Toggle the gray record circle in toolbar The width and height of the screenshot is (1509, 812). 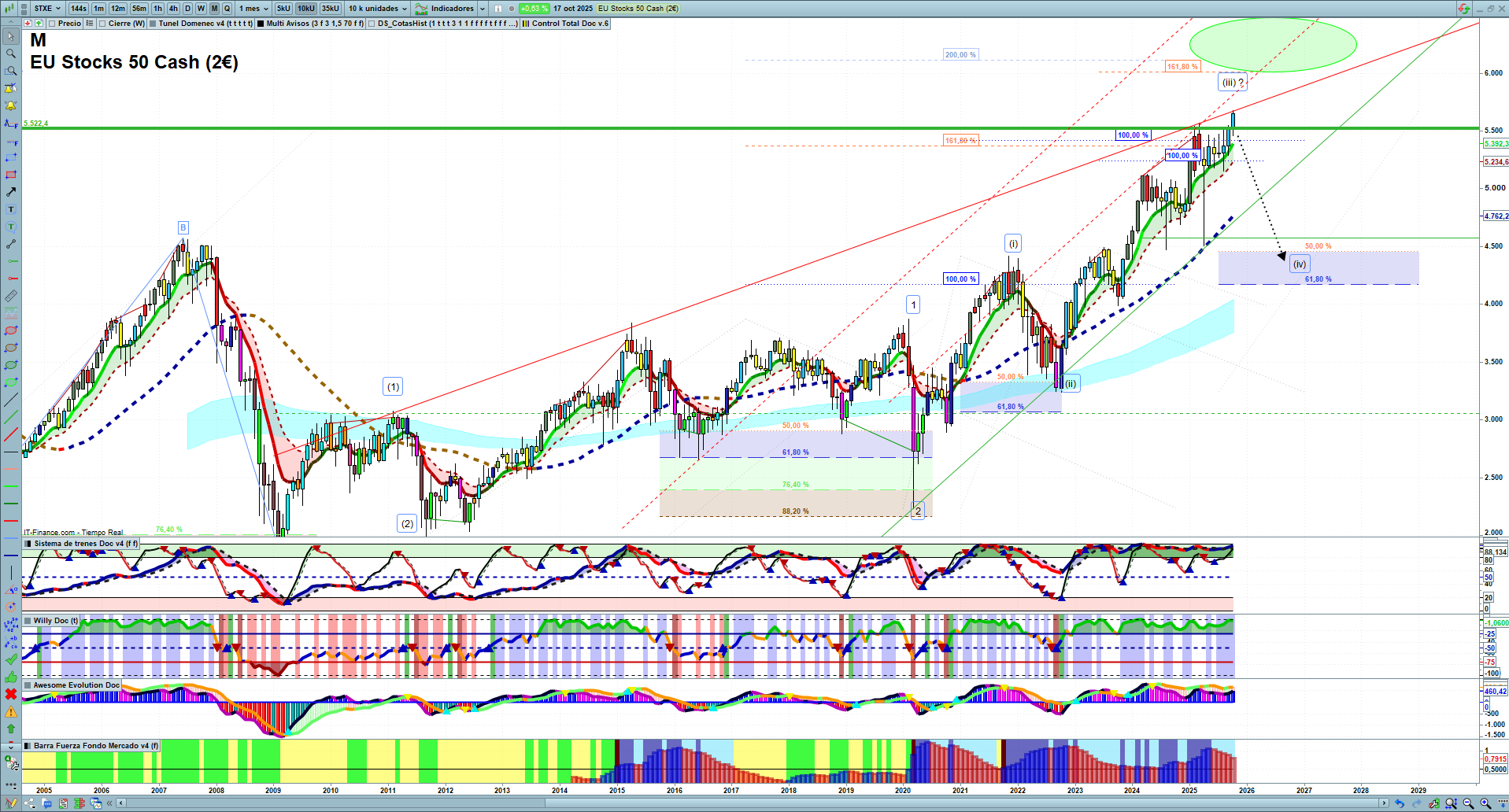tap(512, 9)
